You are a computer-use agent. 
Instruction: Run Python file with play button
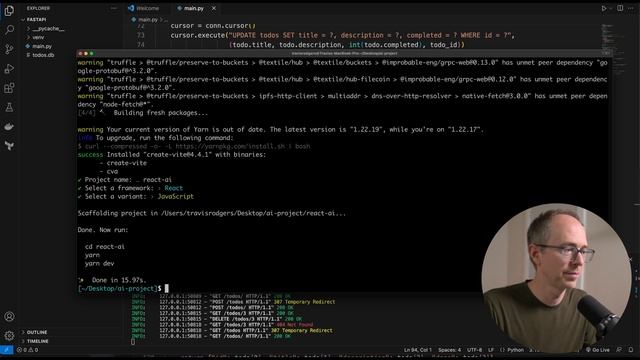(604, 8)
